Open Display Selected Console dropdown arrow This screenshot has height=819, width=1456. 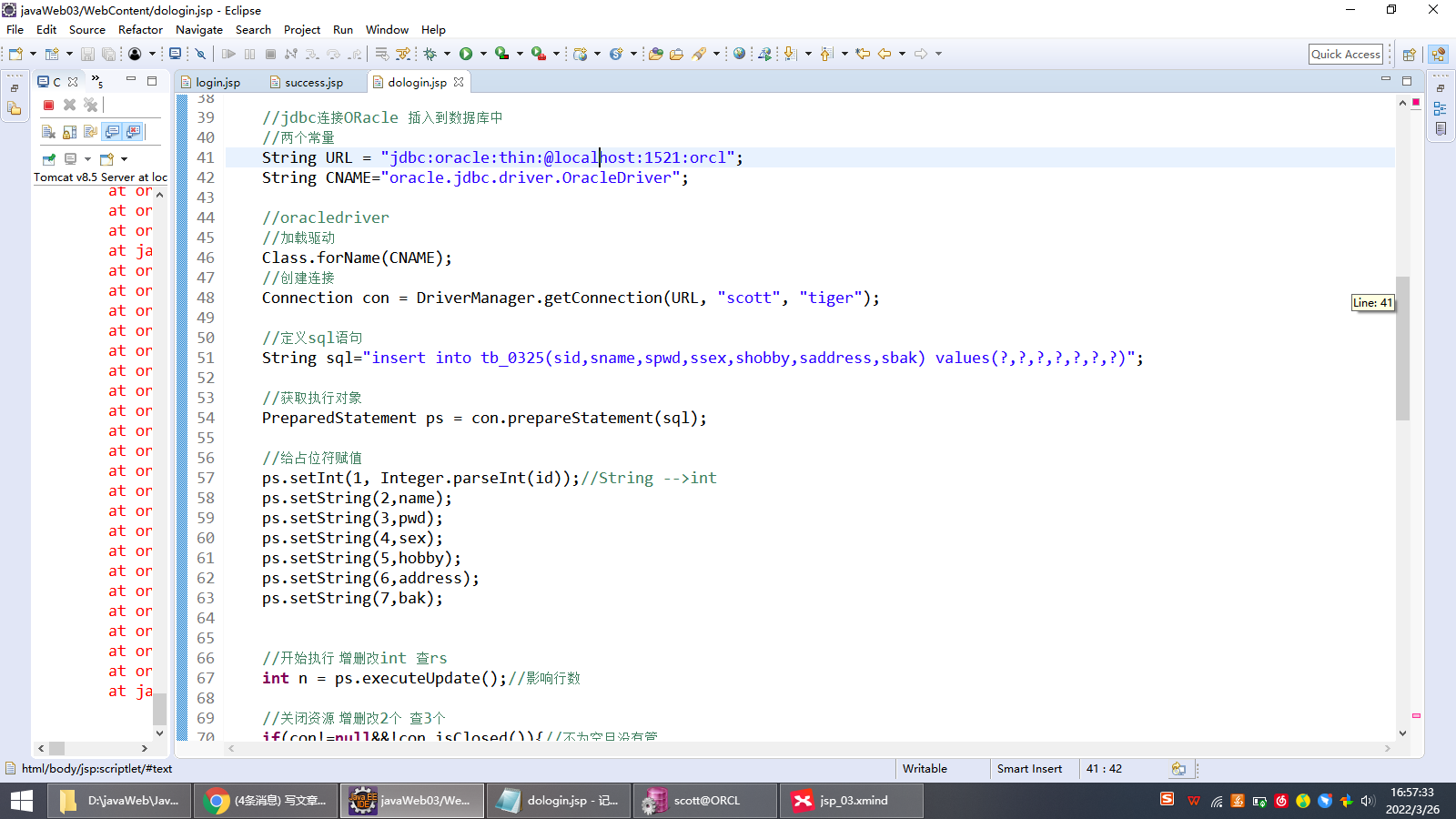click(x=87, y=159)
